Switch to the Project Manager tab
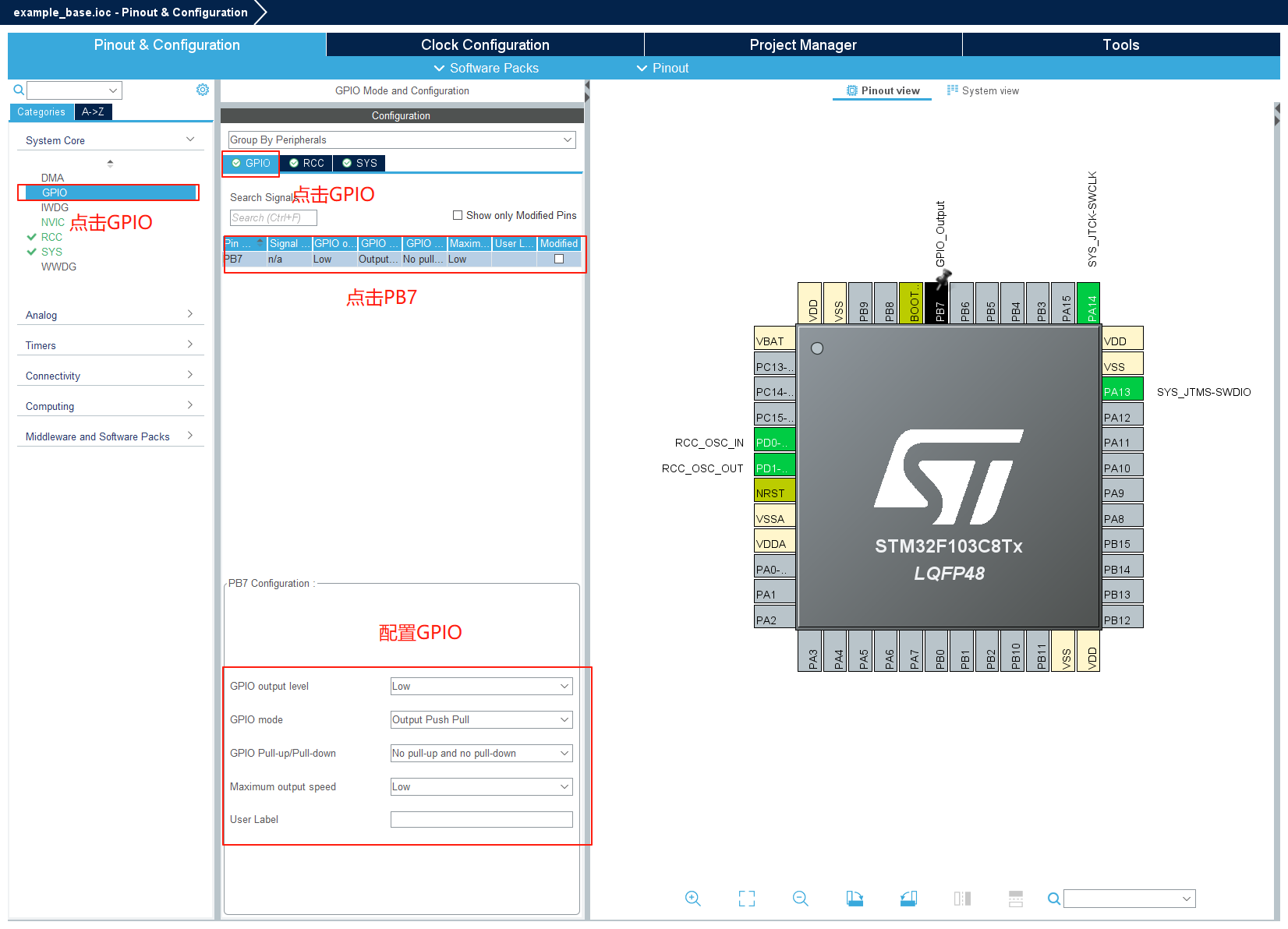The height and width of the screenshot is (929, 1288). click(x=803, y=44)
